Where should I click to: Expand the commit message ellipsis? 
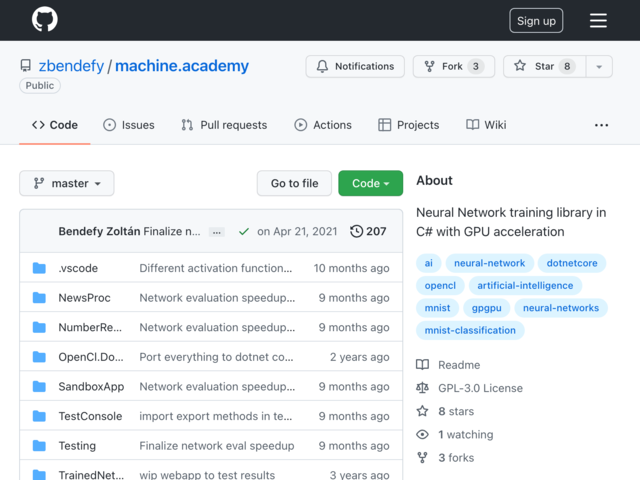click(216, 232)
